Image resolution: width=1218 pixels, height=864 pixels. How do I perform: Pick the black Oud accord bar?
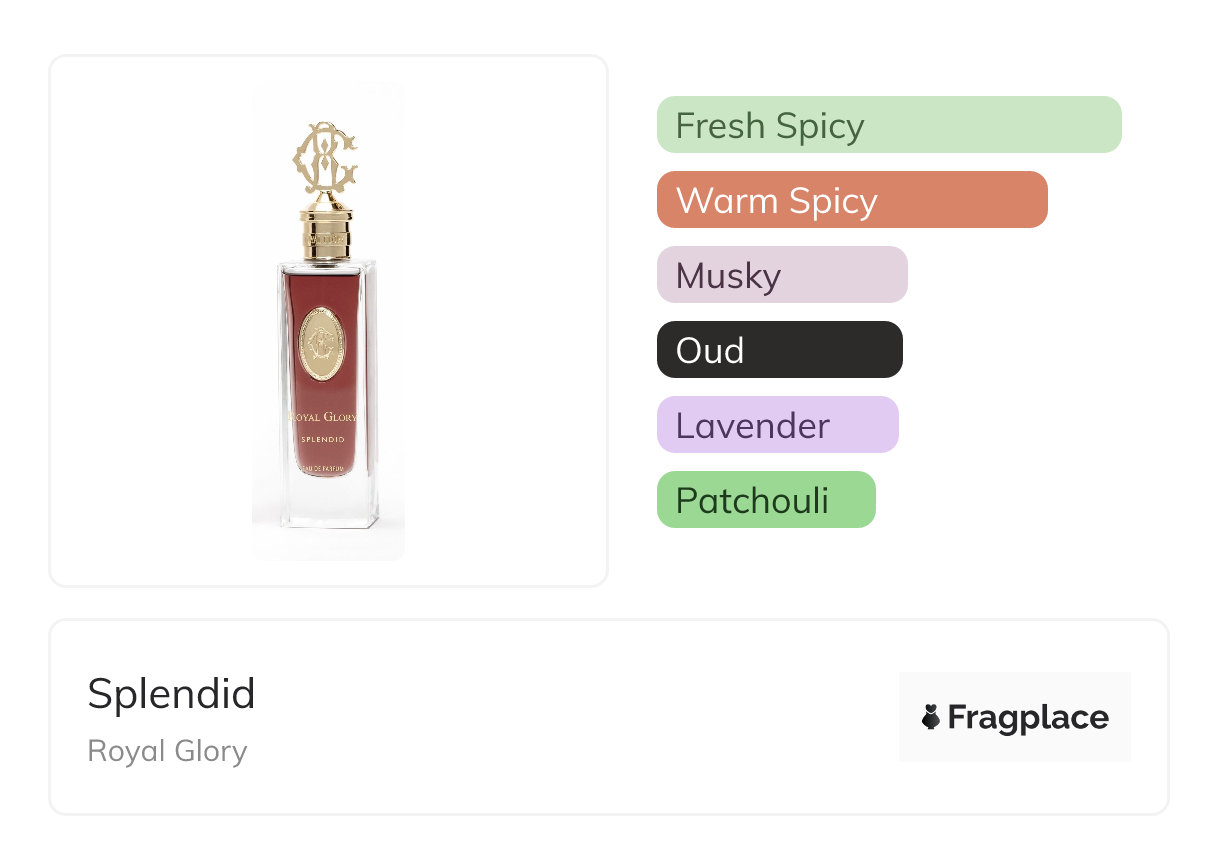click(x=779, y=350)
